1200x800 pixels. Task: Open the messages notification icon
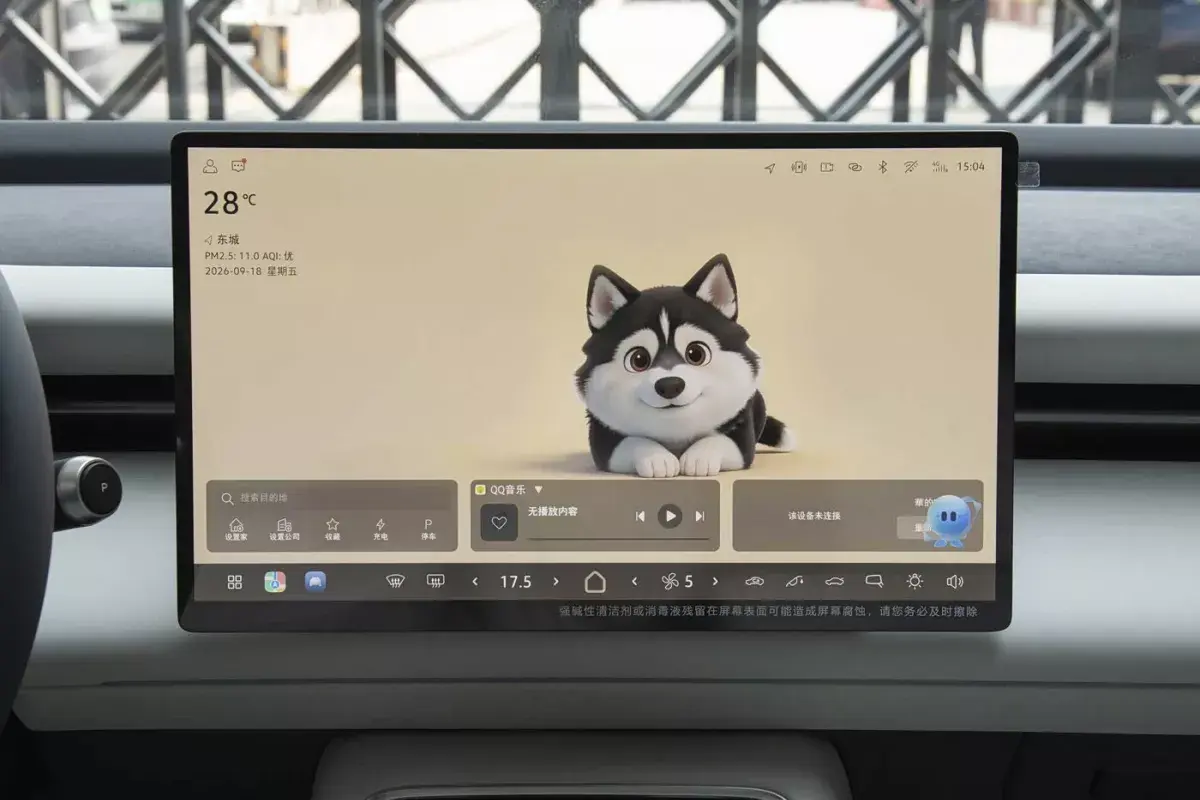tap(238, 166)
